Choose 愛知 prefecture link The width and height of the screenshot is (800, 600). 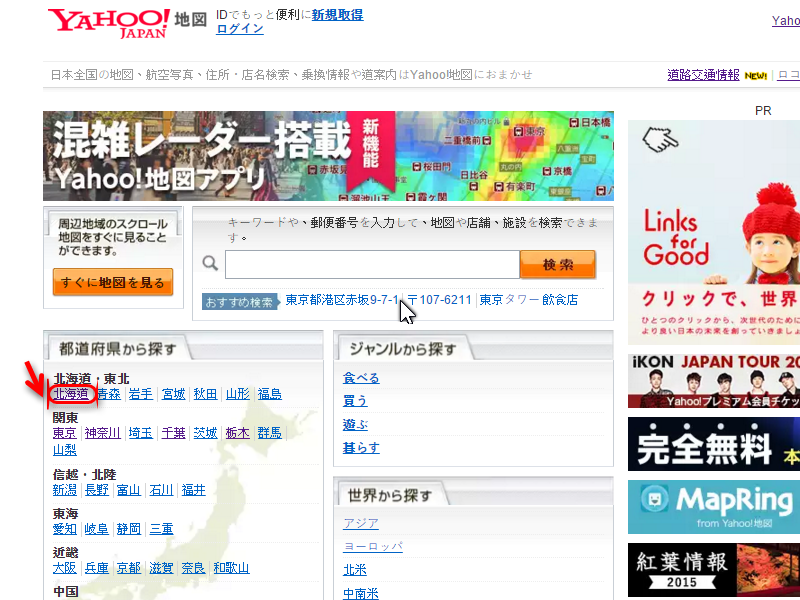(65, 529)
